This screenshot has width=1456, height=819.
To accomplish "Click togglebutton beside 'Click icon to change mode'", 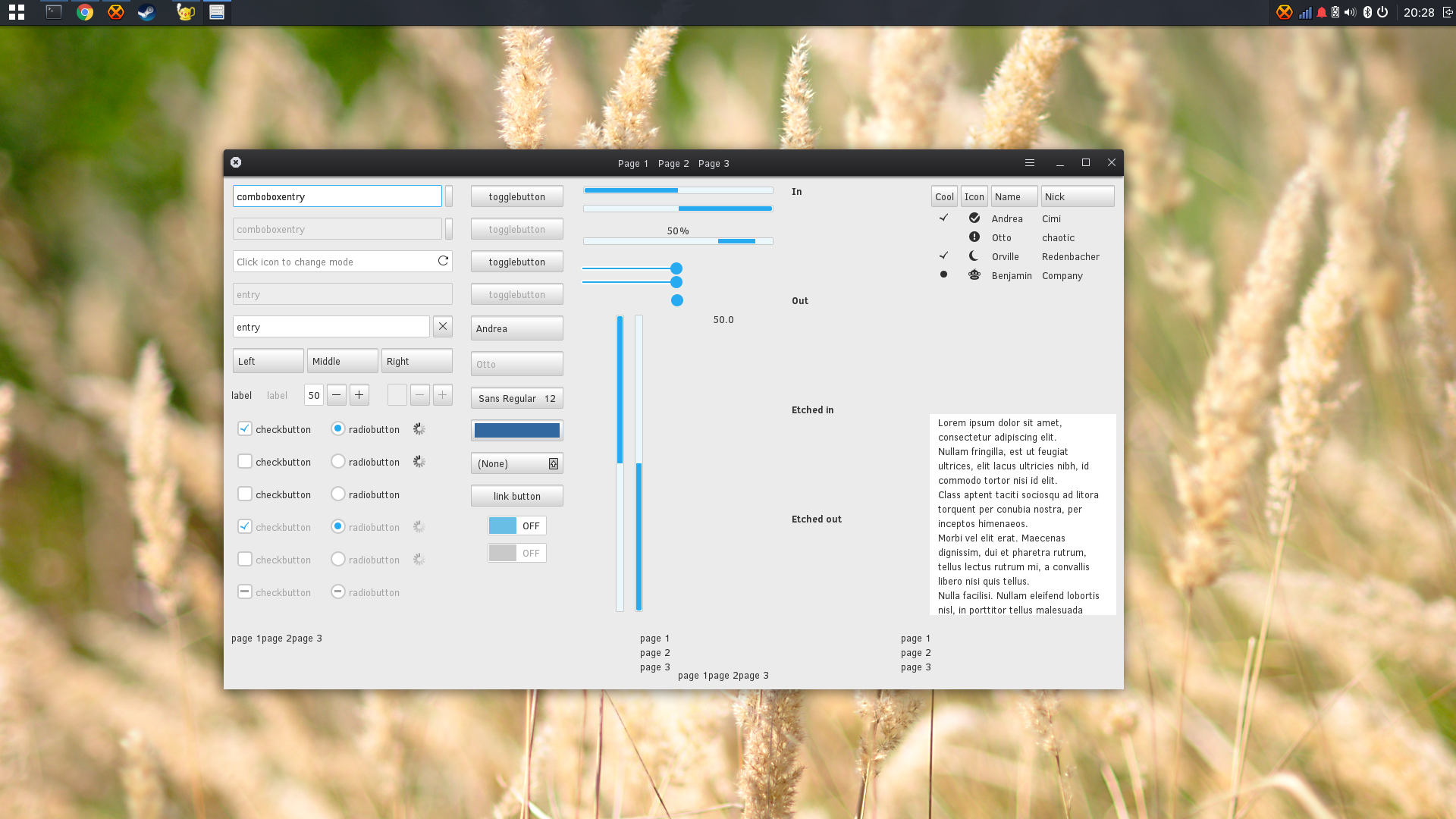I will click(x=517, y=262).
